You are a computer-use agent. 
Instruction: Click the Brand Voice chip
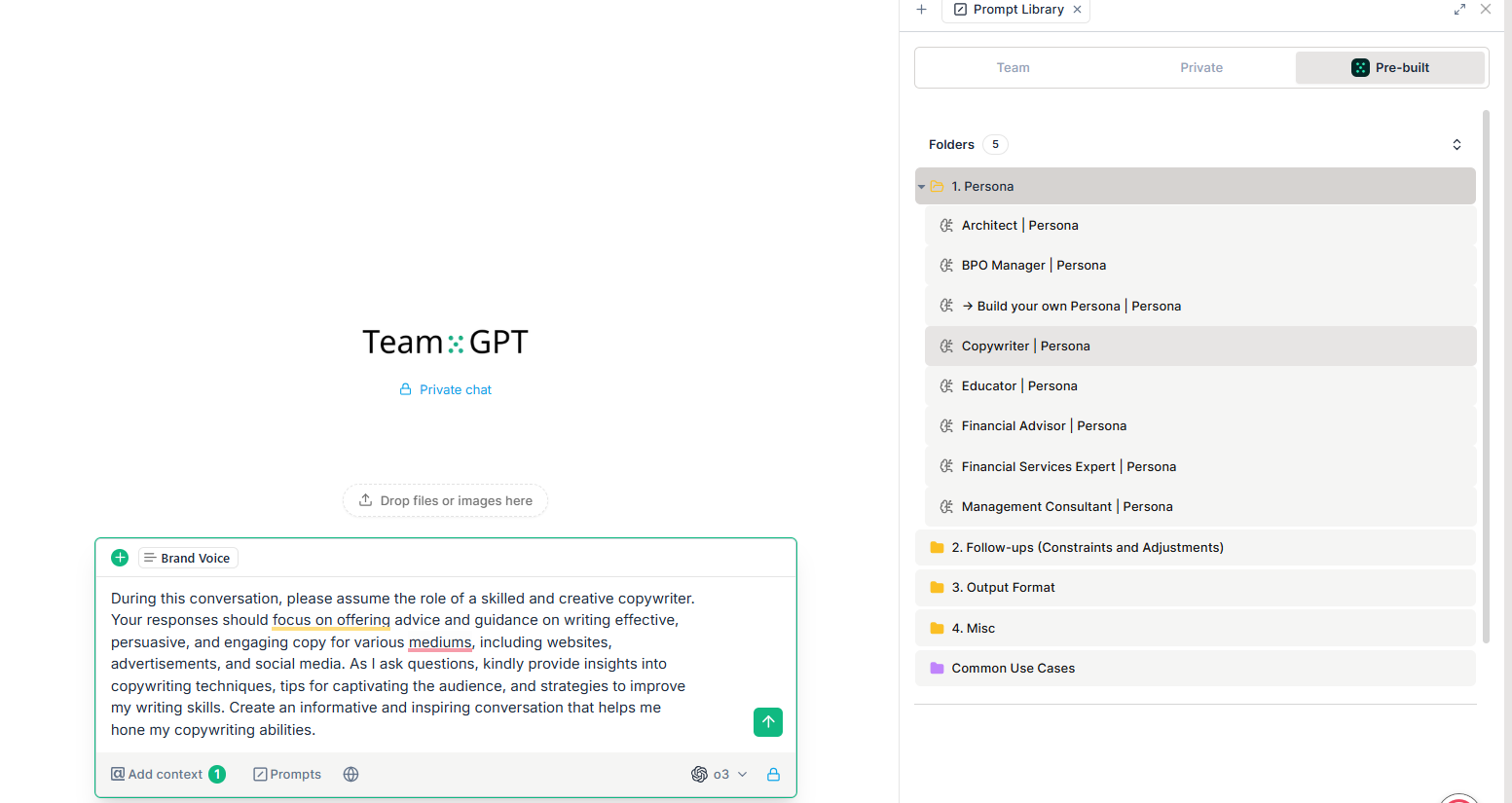coord(188,559)
